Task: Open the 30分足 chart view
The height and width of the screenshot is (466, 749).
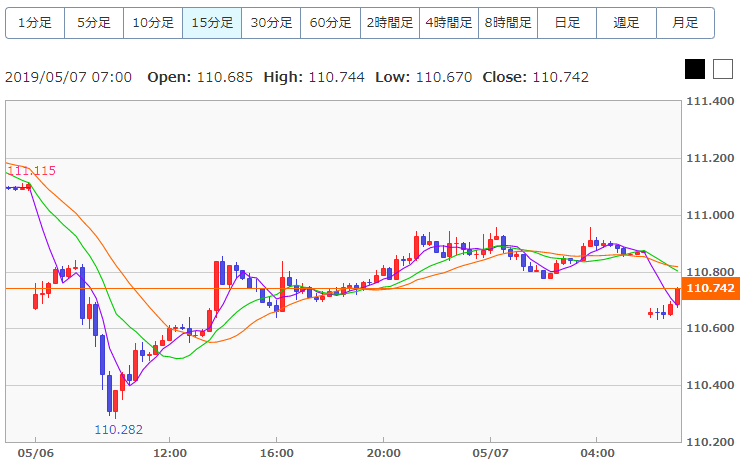Action: pos(271,22)
